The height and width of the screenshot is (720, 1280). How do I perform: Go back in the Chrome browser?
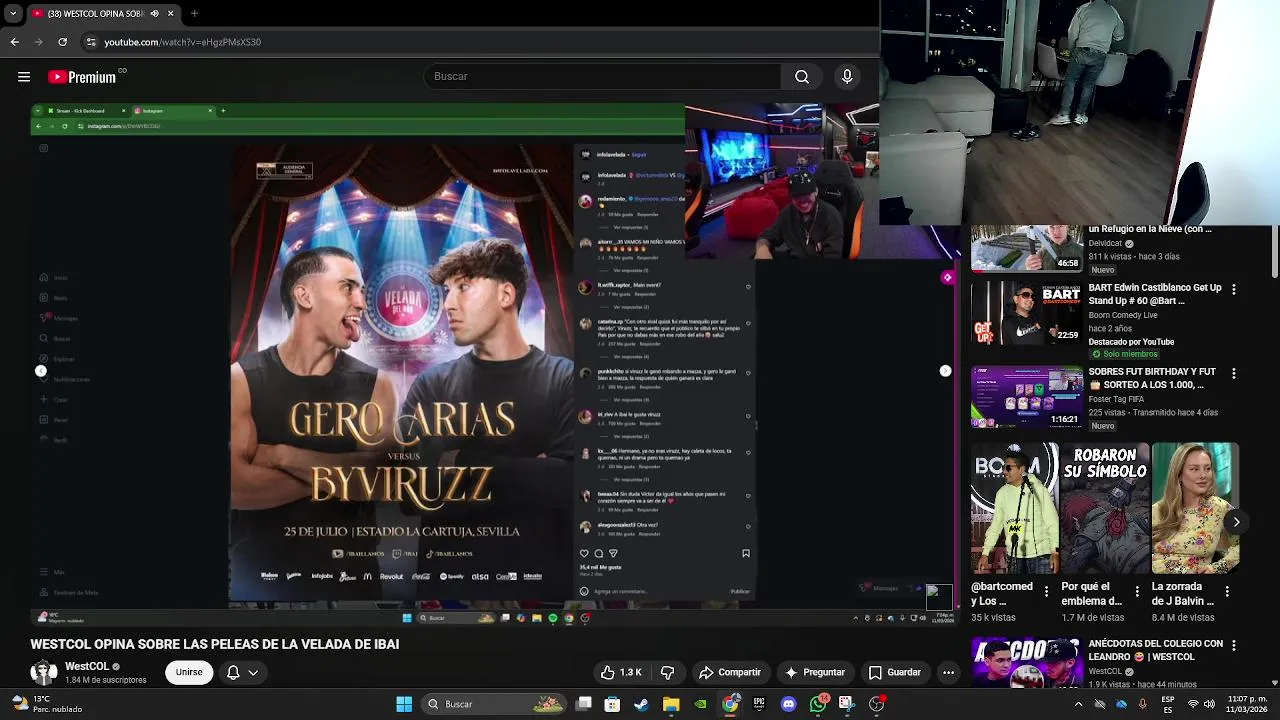(x=14, y=42)
